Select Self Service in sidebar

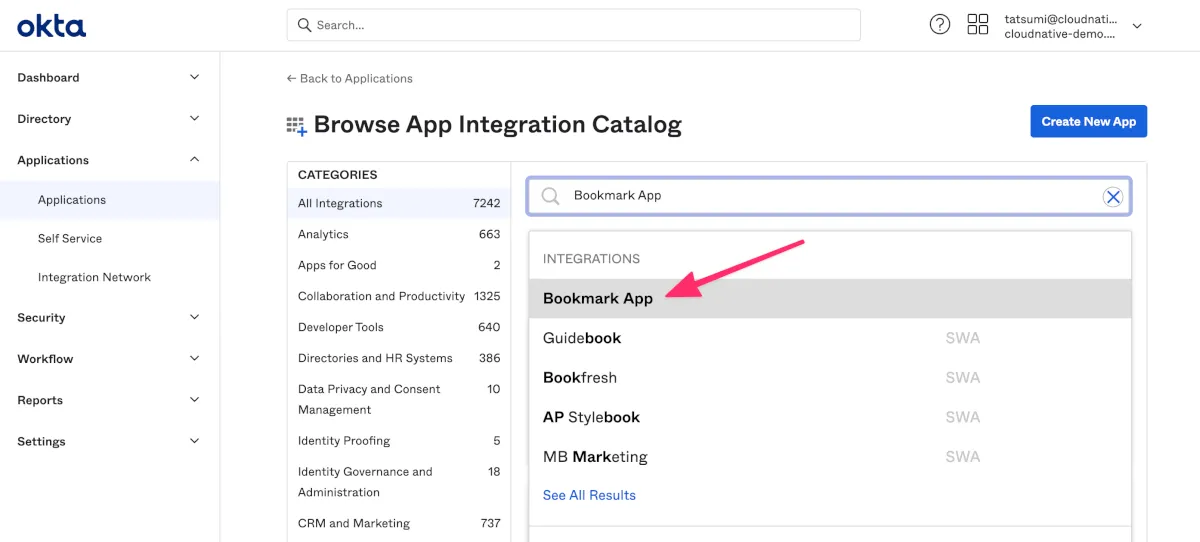click(x=70, y=238)
